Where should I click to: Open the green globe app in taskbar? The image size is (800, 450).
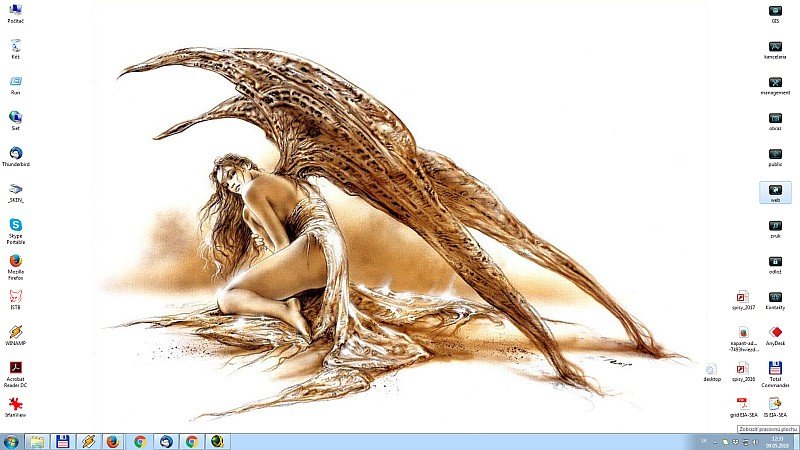click(x=217, y=441)
